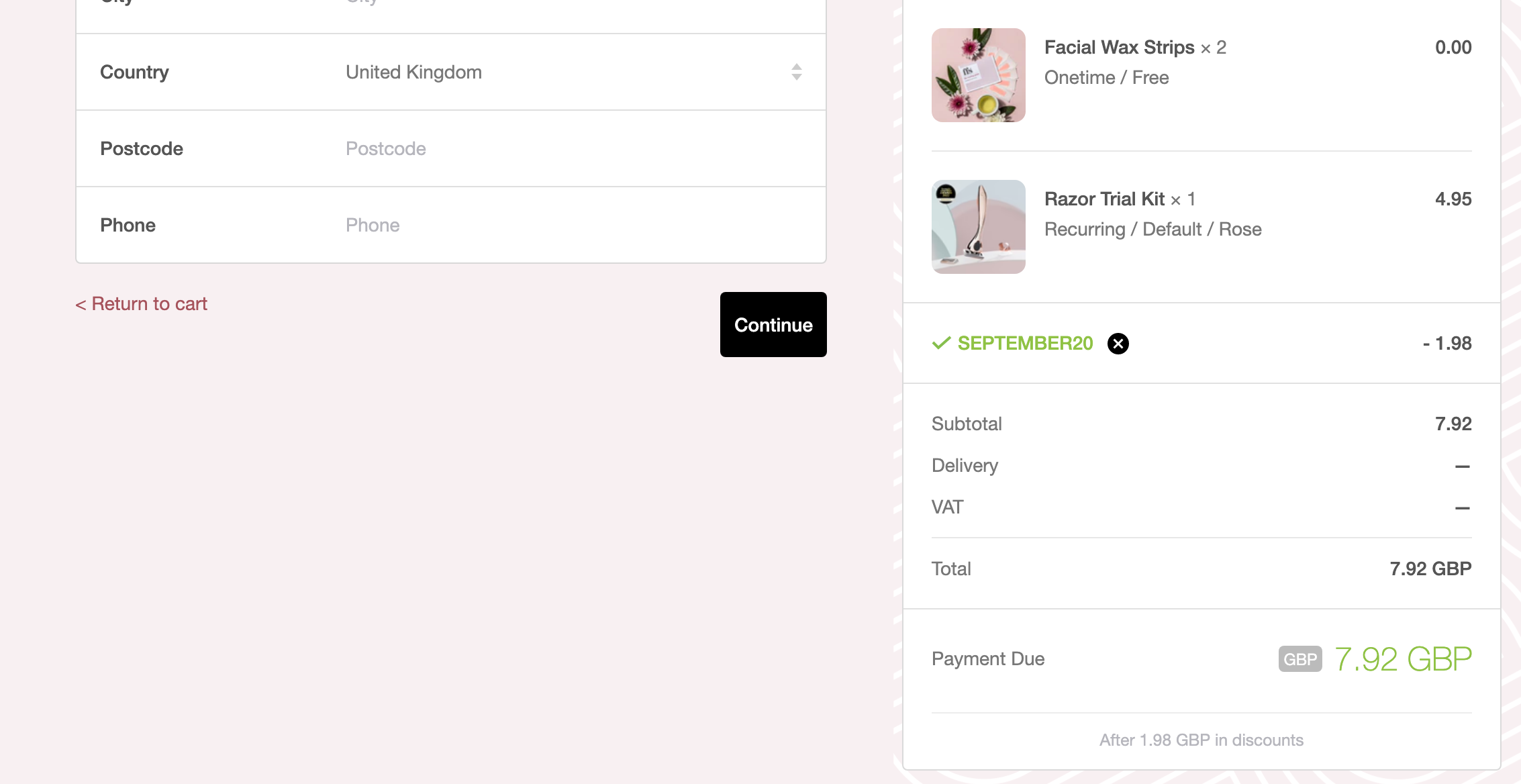Click the SEPTEMBER20 coupon code text
1521x784 pixels.
click(1025, 343)
